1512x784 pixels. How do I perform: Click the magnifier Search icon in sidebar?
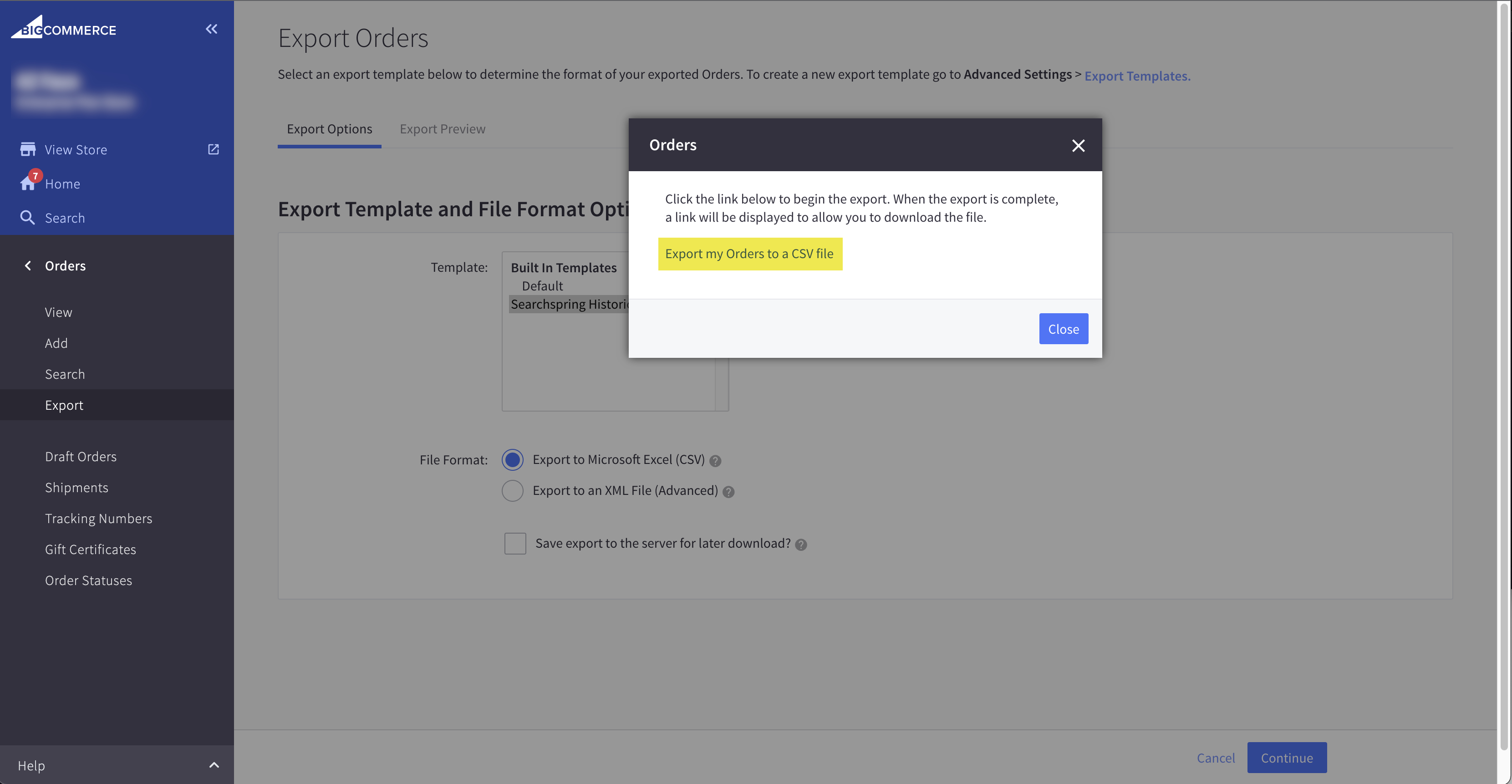tap(27, 218)
